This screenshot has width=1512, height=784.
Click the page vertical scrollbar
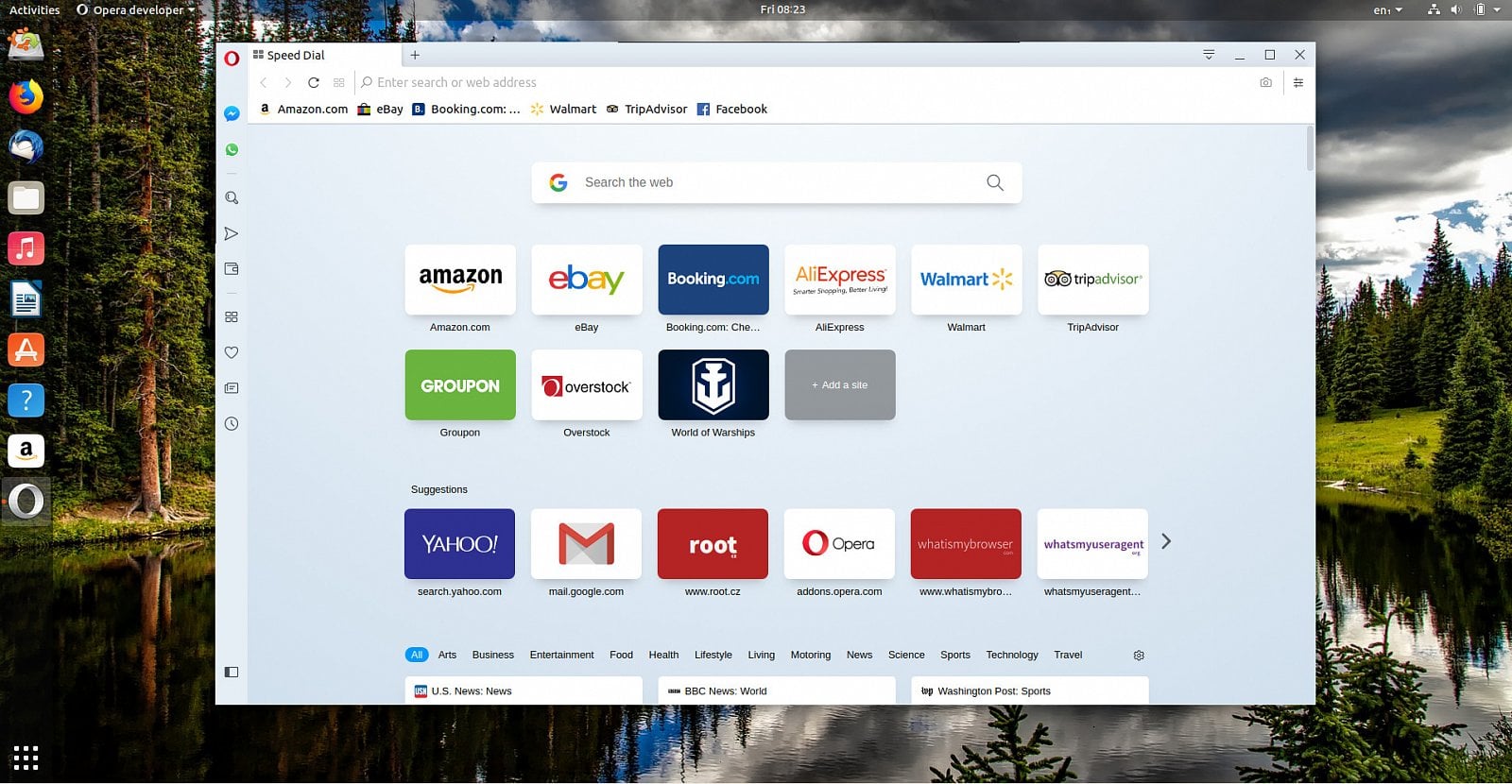1310,148
